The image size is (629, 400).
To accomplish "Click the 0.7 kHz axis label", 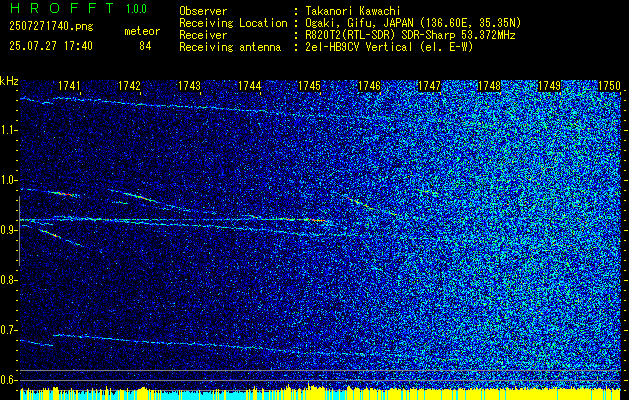I will click(7, 330).
